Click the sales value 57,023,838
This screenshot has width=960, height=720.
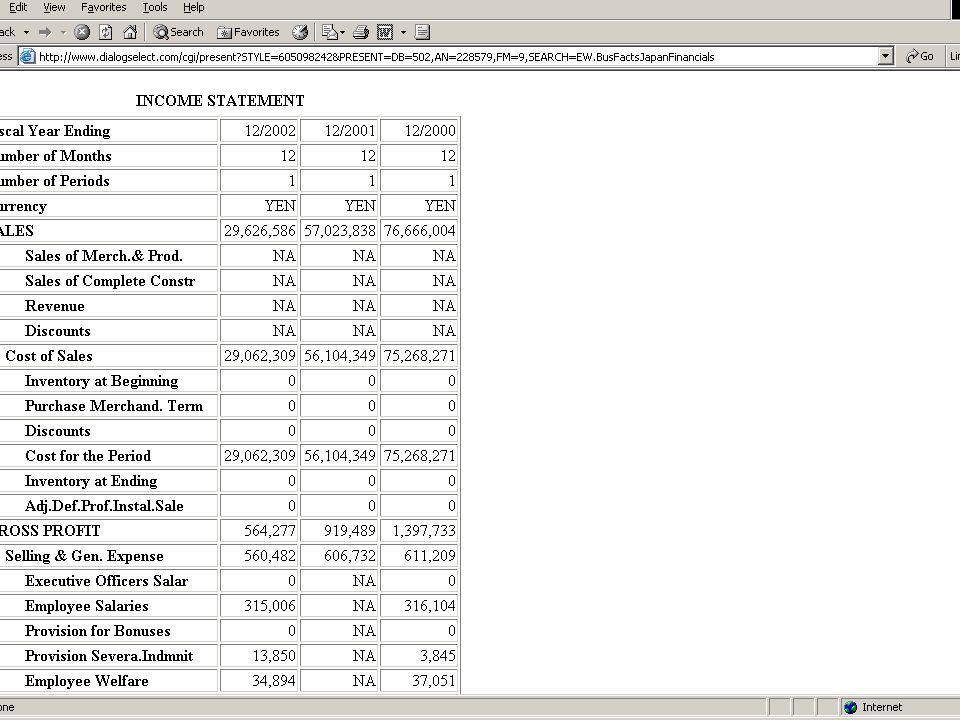coord(339,231)
